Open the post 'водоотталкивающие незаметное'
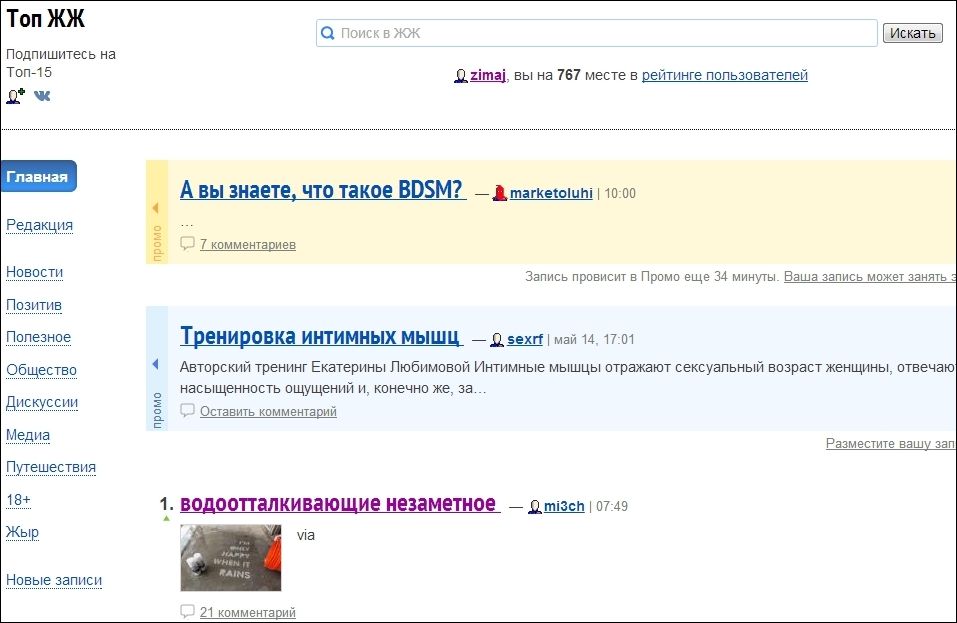 tap(338, 503)
